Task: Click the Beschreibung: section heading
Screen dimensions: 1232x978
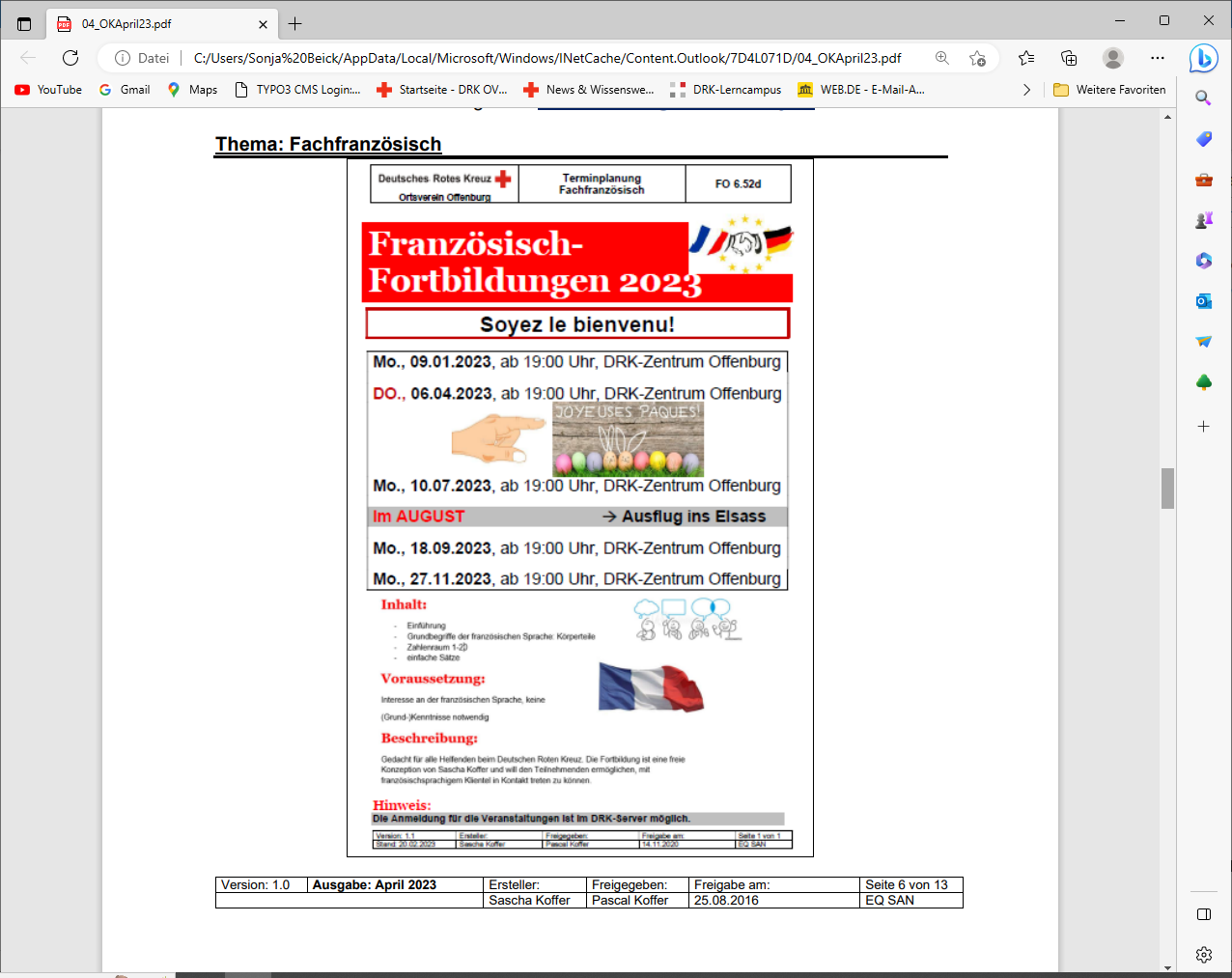Action: 429,739
